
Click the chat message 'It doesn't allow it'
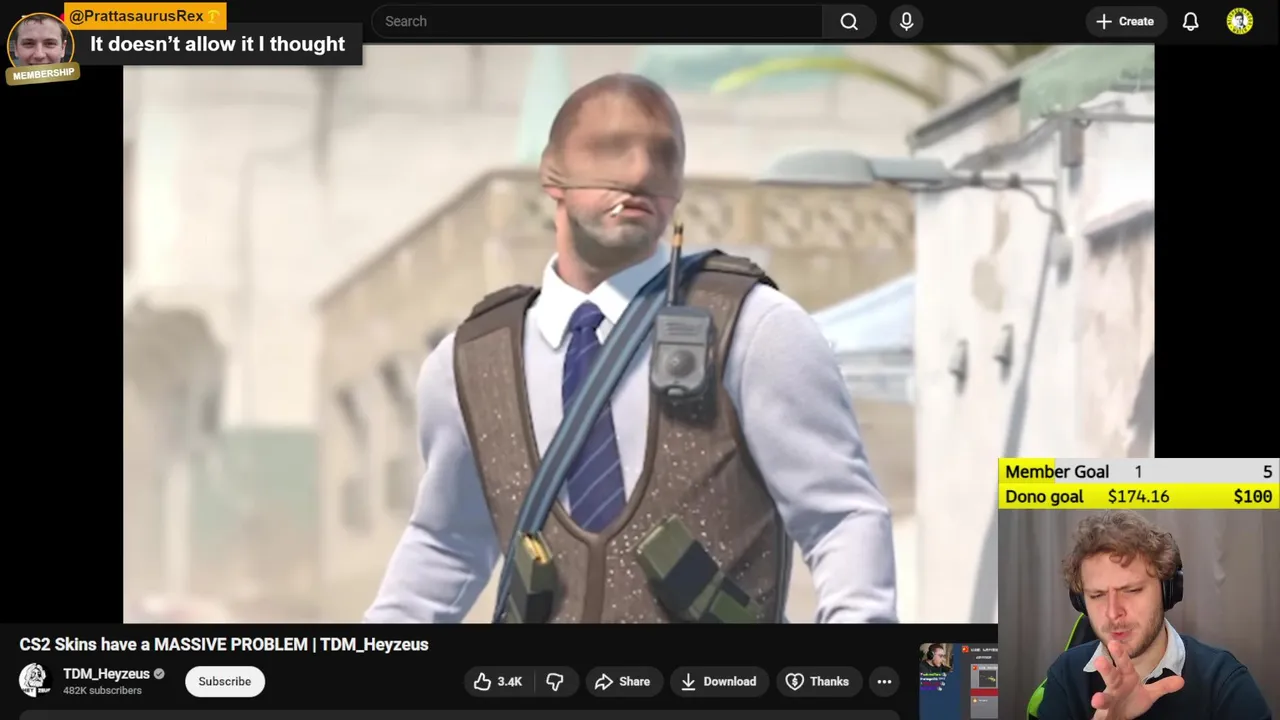point(217,44)
